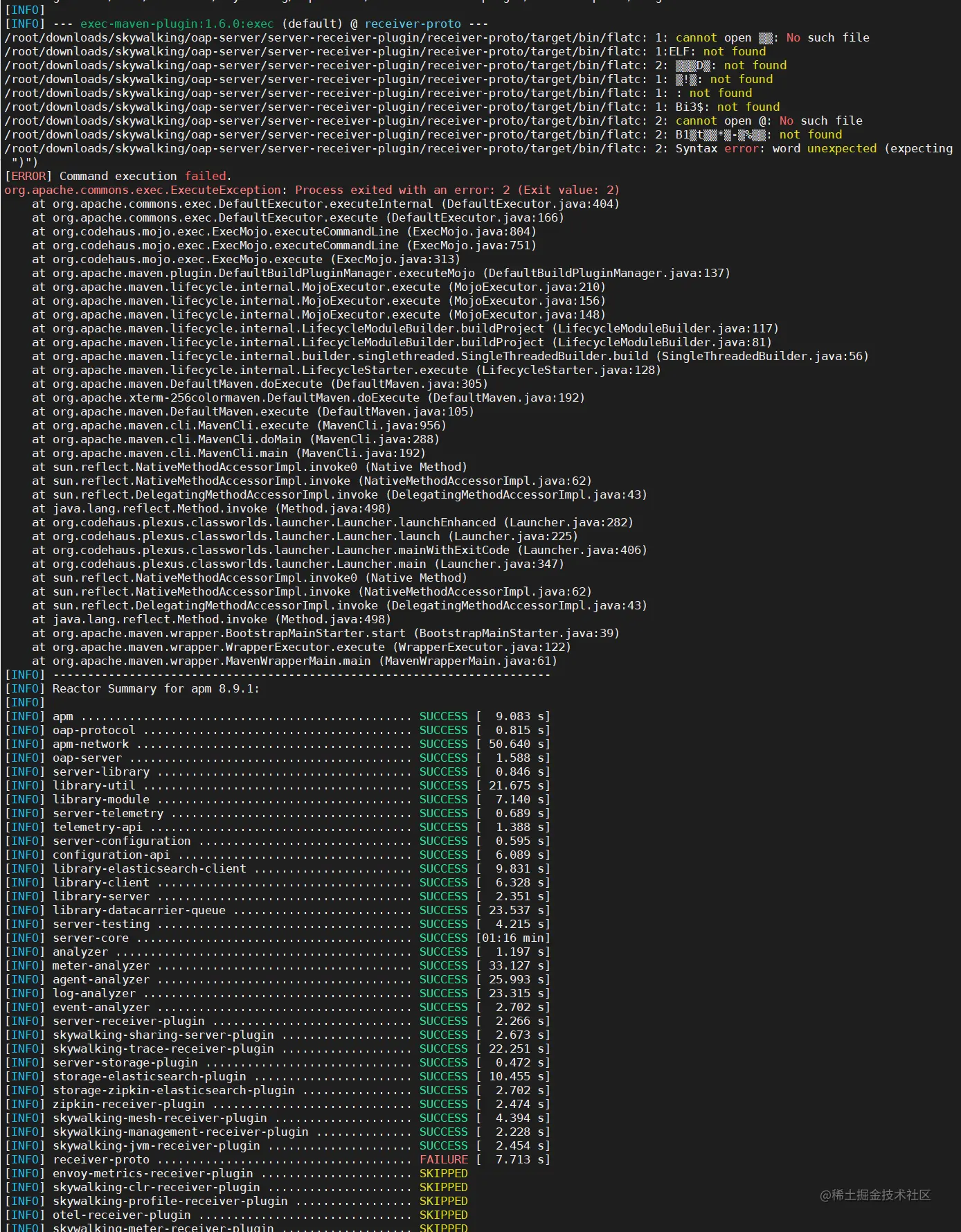
Task: Click the 'Reactor Summary for apm 8.9.1:' heading
Action: pyautogui.click(x=156, y=688)
